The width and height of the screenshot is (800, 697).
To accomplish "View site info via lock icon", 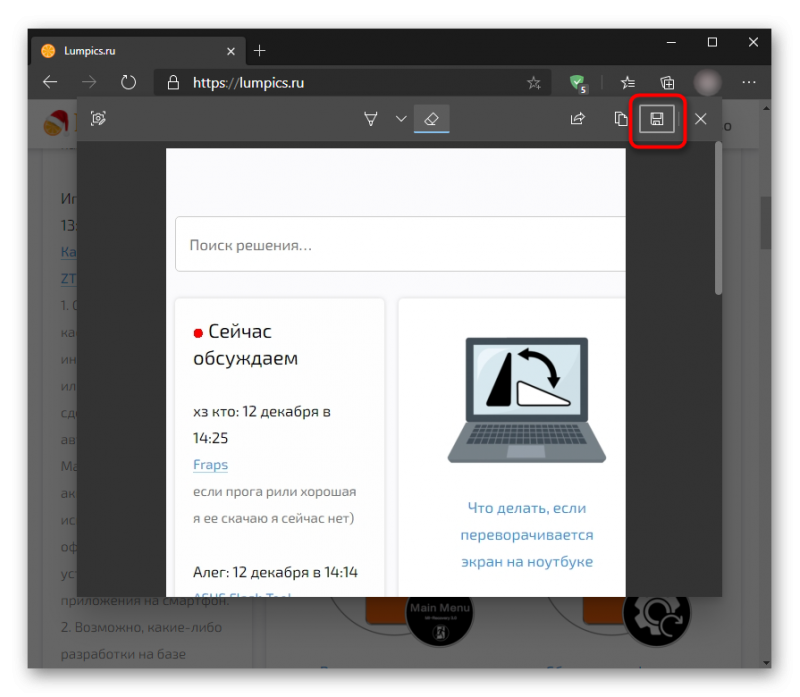I will 173,83.
